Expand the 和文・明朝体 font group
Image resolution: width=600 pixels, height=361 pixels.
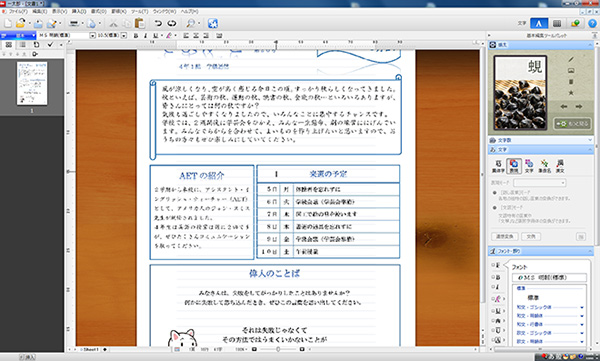point(582,316)
